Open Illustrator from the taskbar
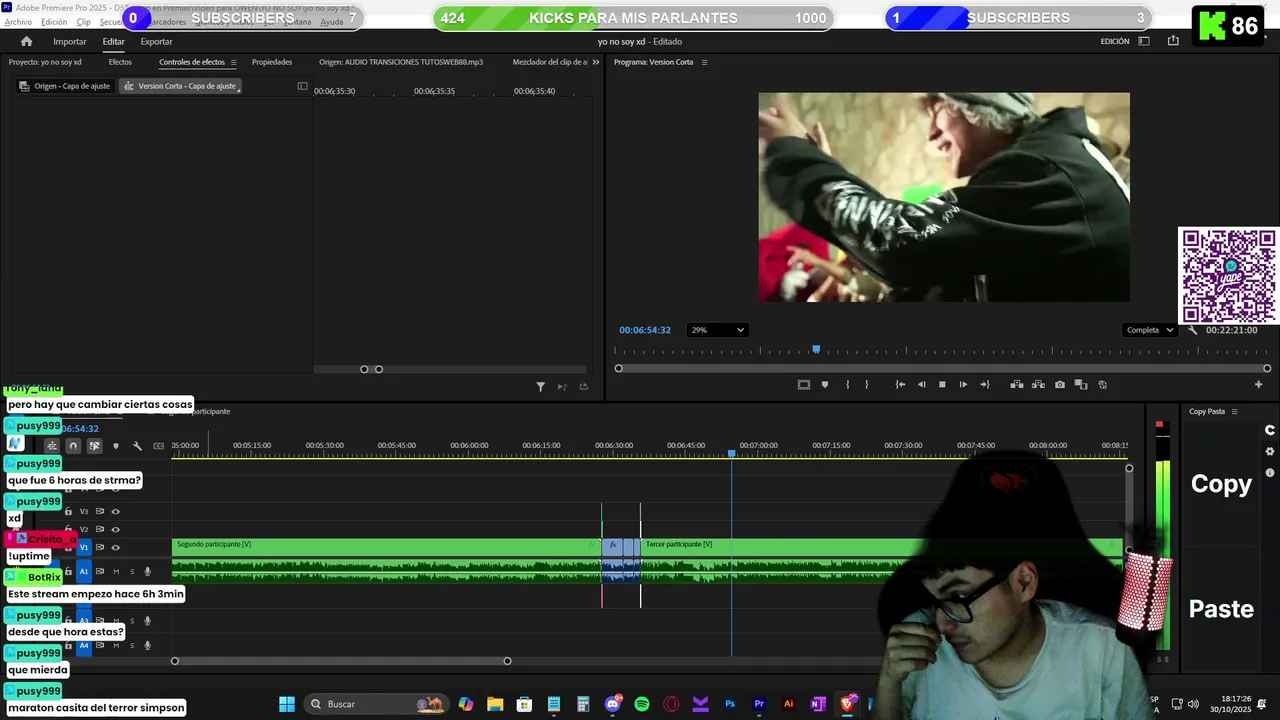 tap(788, 704)
